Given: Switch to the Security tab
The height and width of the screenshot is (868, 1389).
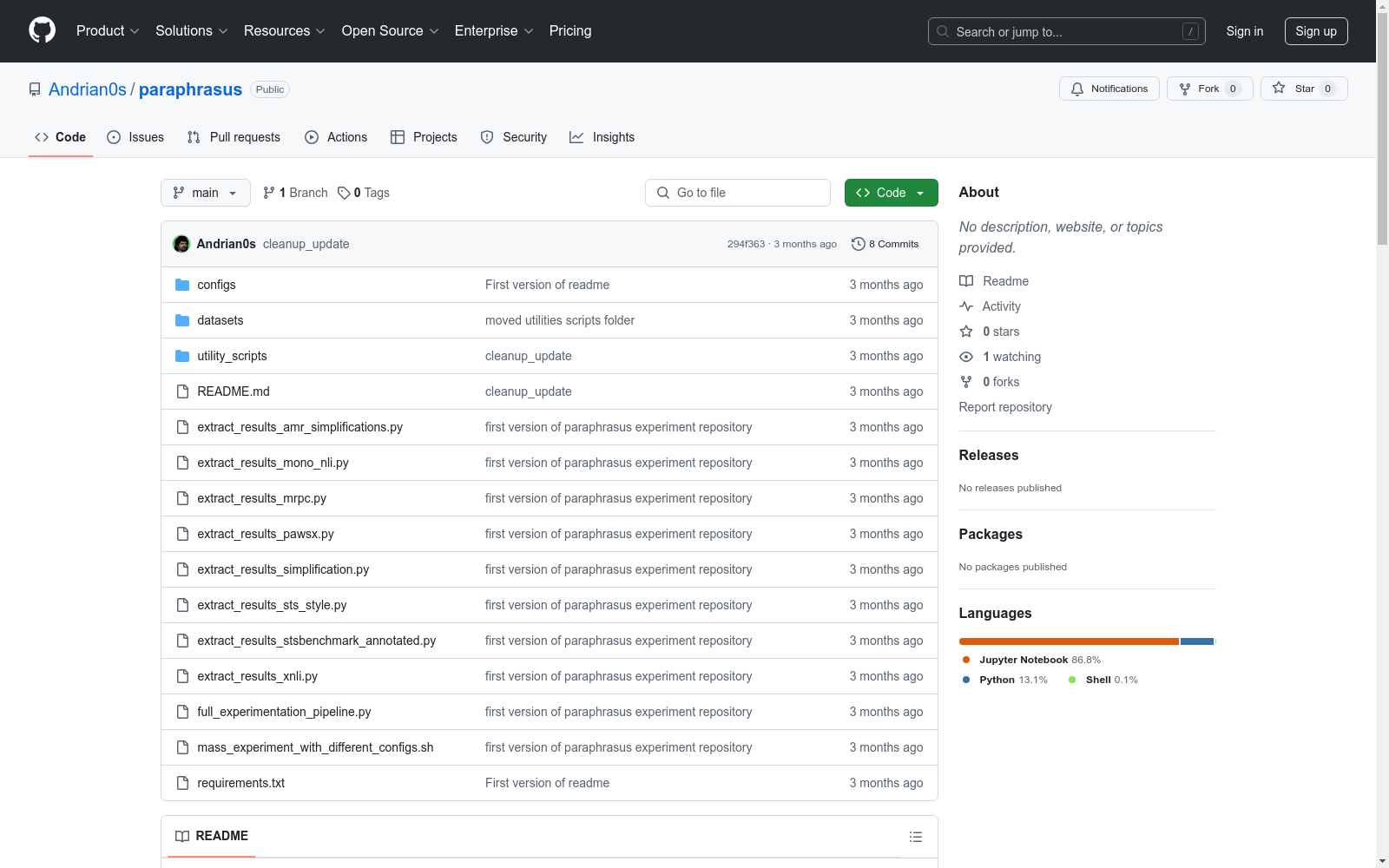Looking at the screenshot, I should tap(514, 137).
